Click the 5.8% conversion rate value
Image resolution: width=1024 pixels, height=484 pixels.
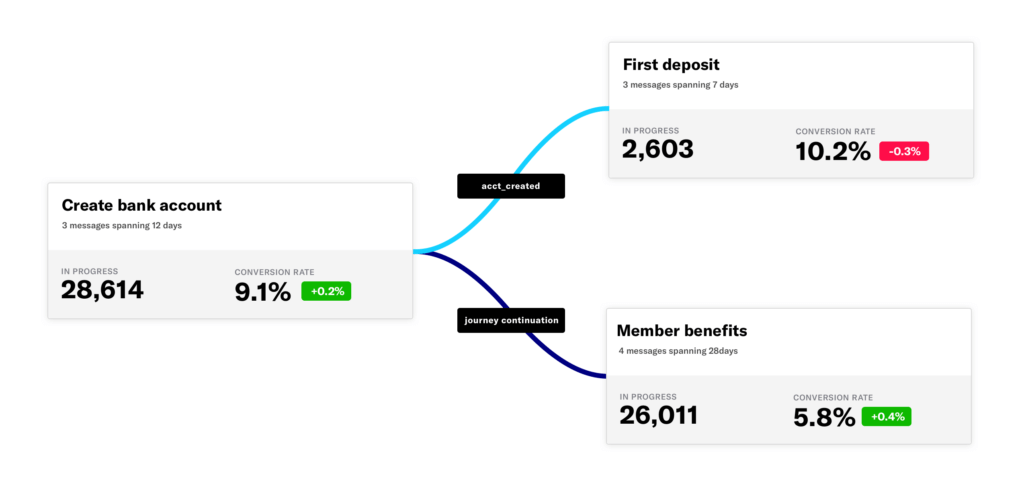pos(824,416)
